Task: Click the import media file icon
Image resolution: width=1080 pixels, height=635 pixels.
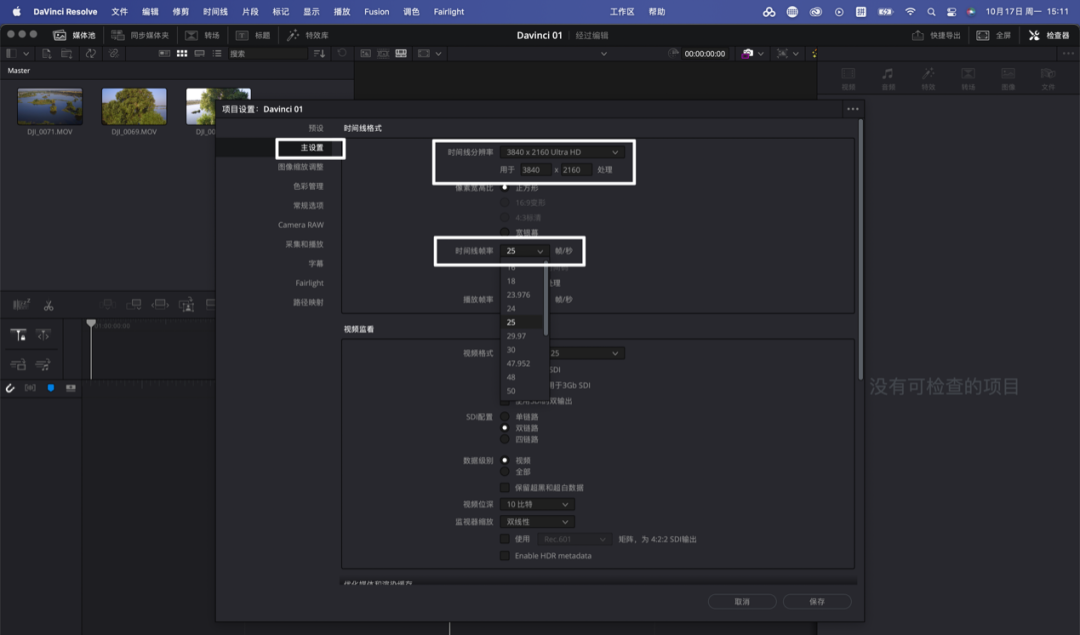Action: click(47, 53)
